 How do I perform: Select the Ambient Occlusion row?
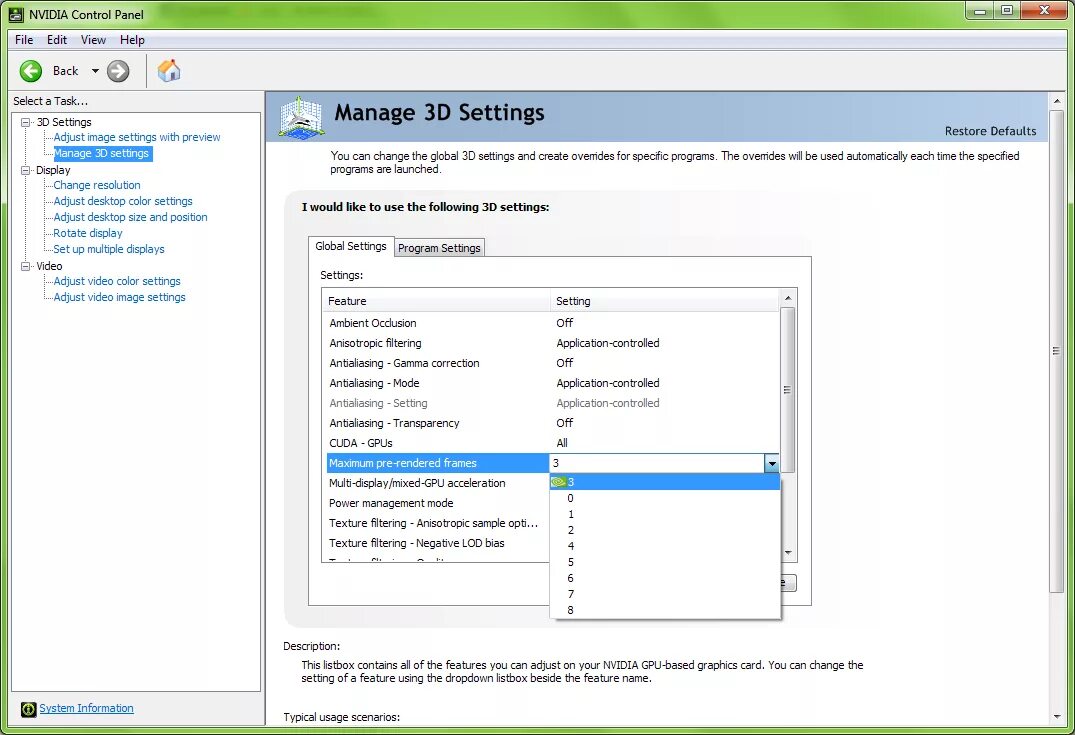[552, 323]
